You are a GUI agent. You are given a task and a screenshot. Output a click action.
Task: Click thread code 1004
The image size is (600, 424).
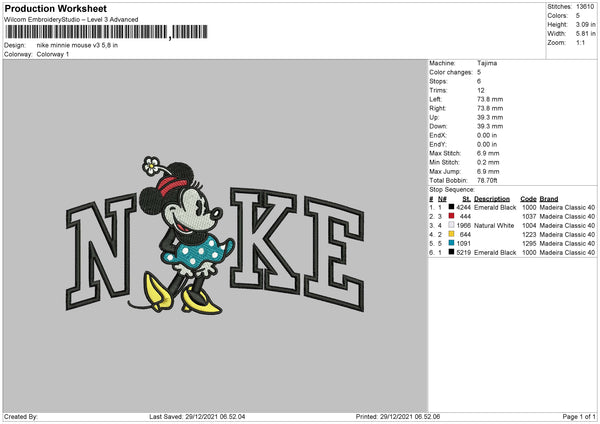[529, 225]
